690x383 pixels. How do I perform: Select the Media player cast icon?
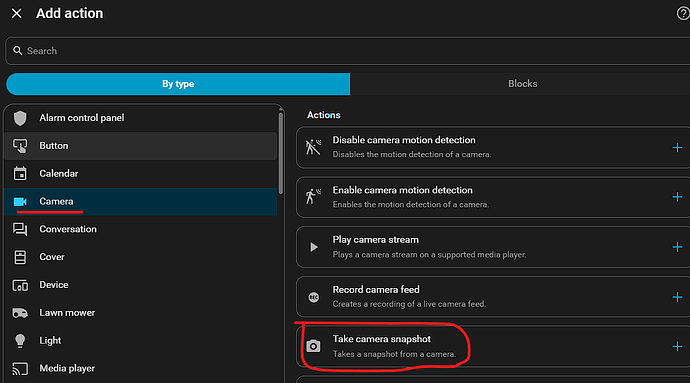[x=20, y=368]
